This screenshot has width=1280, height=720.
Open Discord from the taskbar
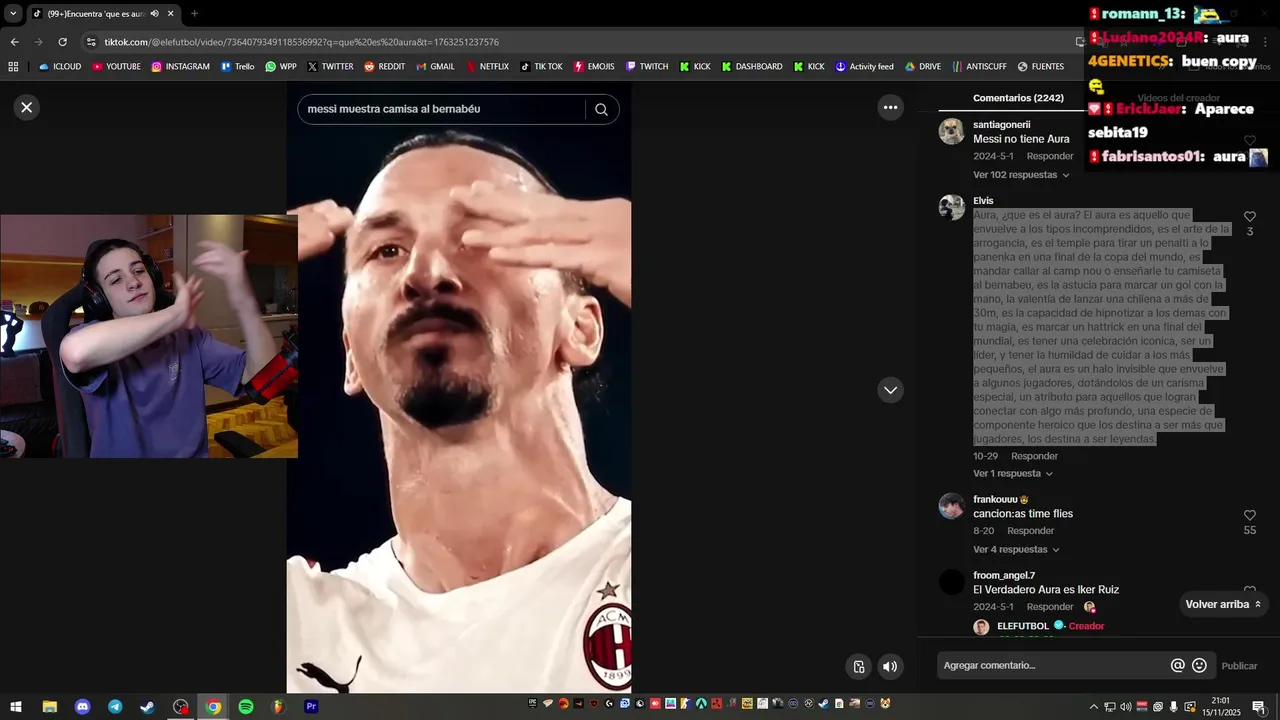82,706
